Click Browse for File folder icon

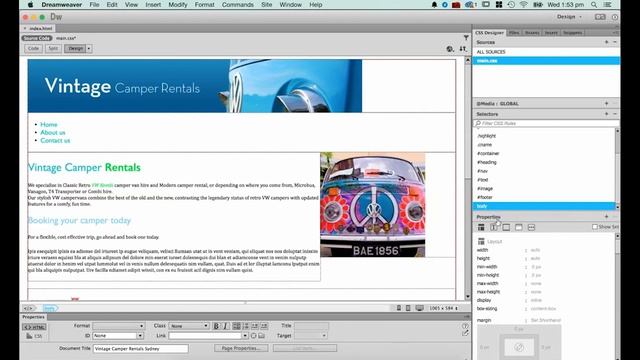pyautogui.click(x=262, y=336)
